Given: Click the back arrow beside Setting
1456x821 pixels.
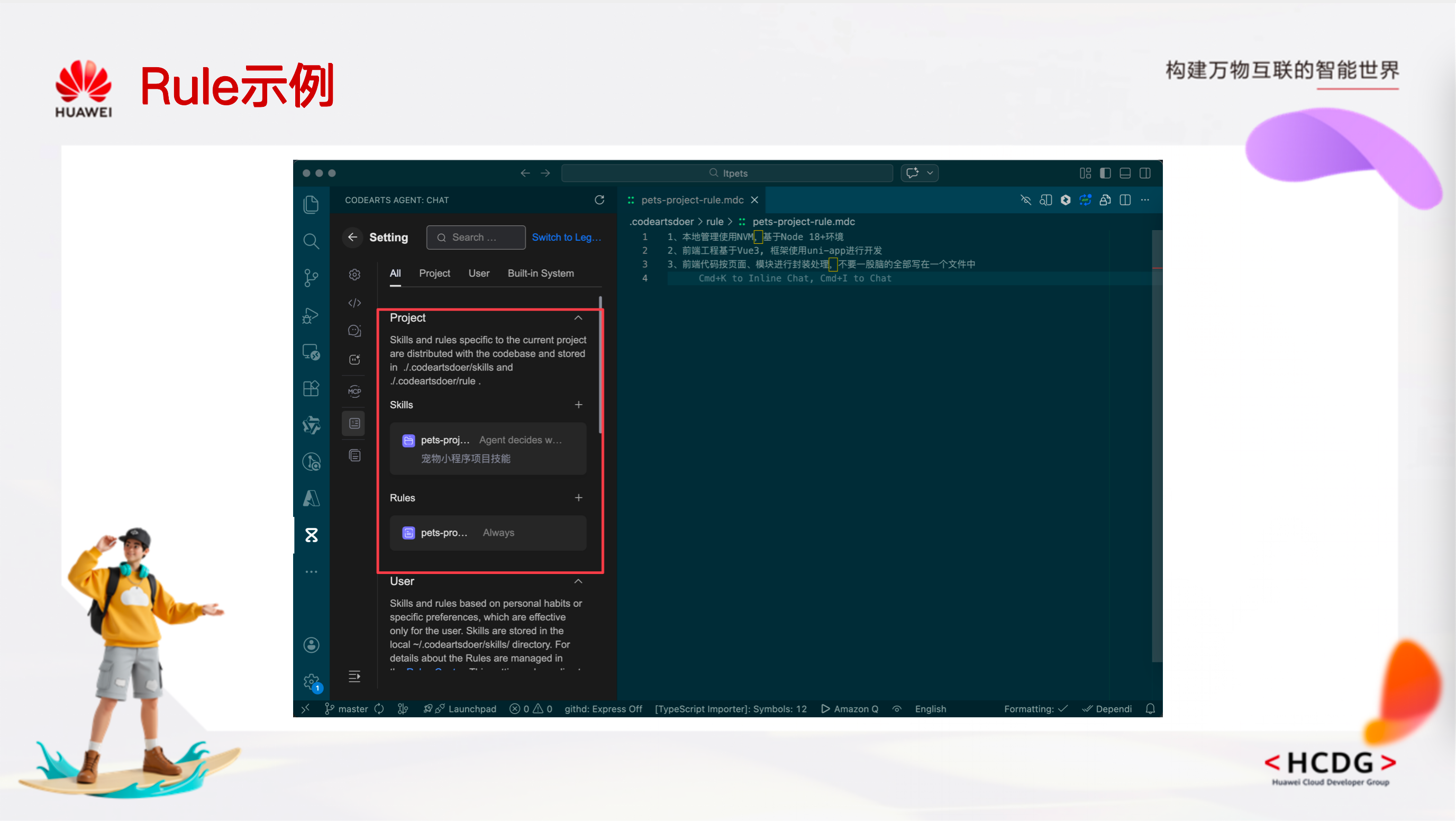Looking at the screenshot, I should tap(353, 237).
